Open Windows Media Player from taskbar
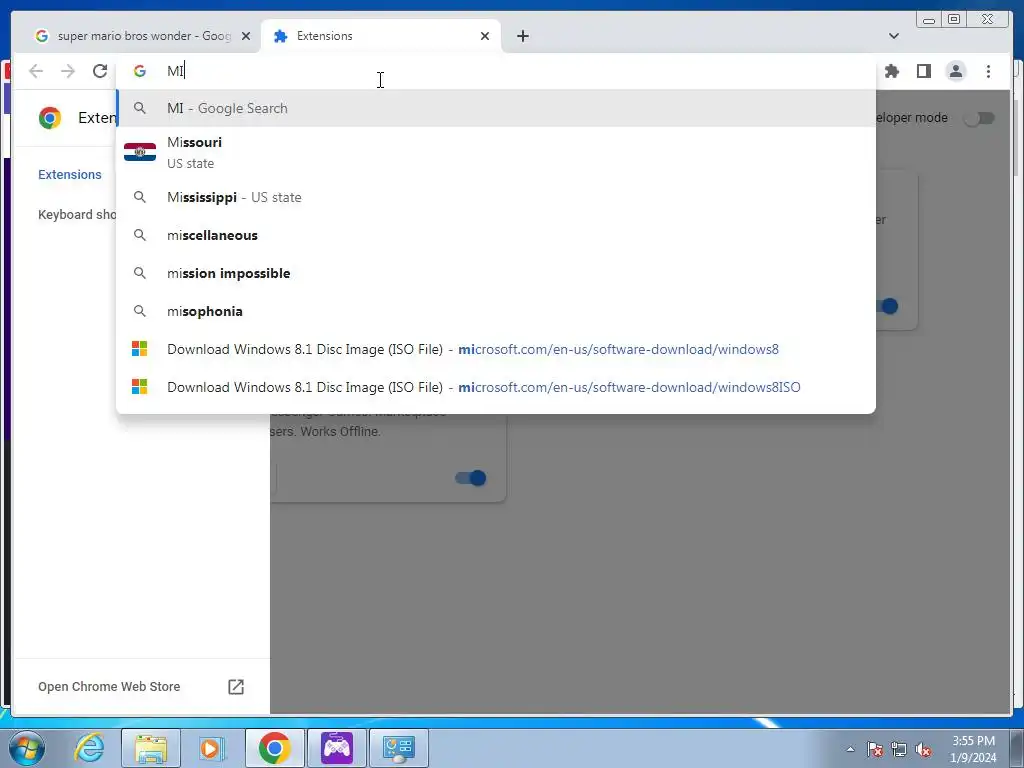 point(212,748)
